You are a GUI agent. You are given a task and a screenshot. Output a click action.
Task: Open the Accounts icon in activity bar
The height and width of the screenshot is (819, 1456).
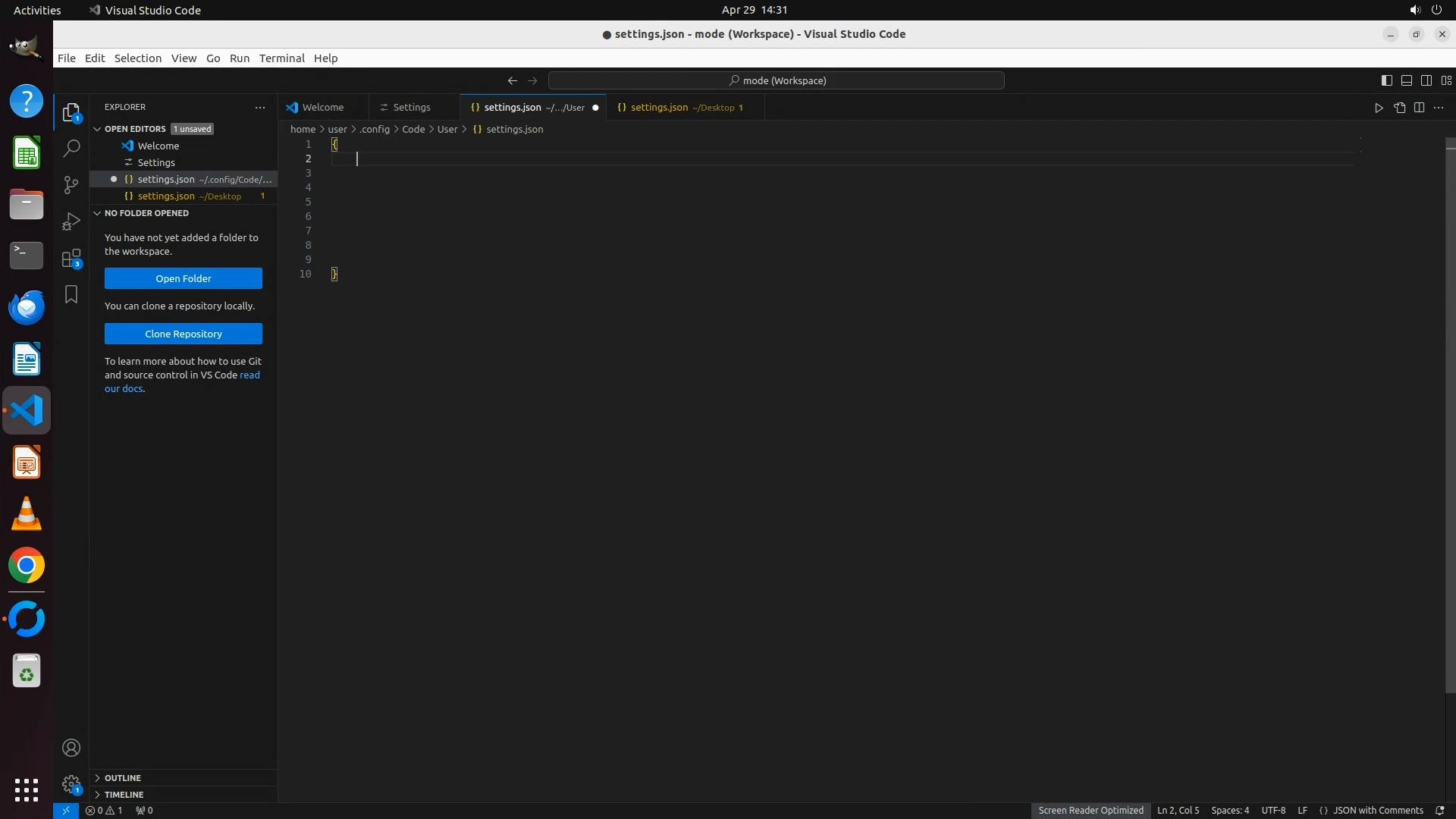tap(71, 748)
